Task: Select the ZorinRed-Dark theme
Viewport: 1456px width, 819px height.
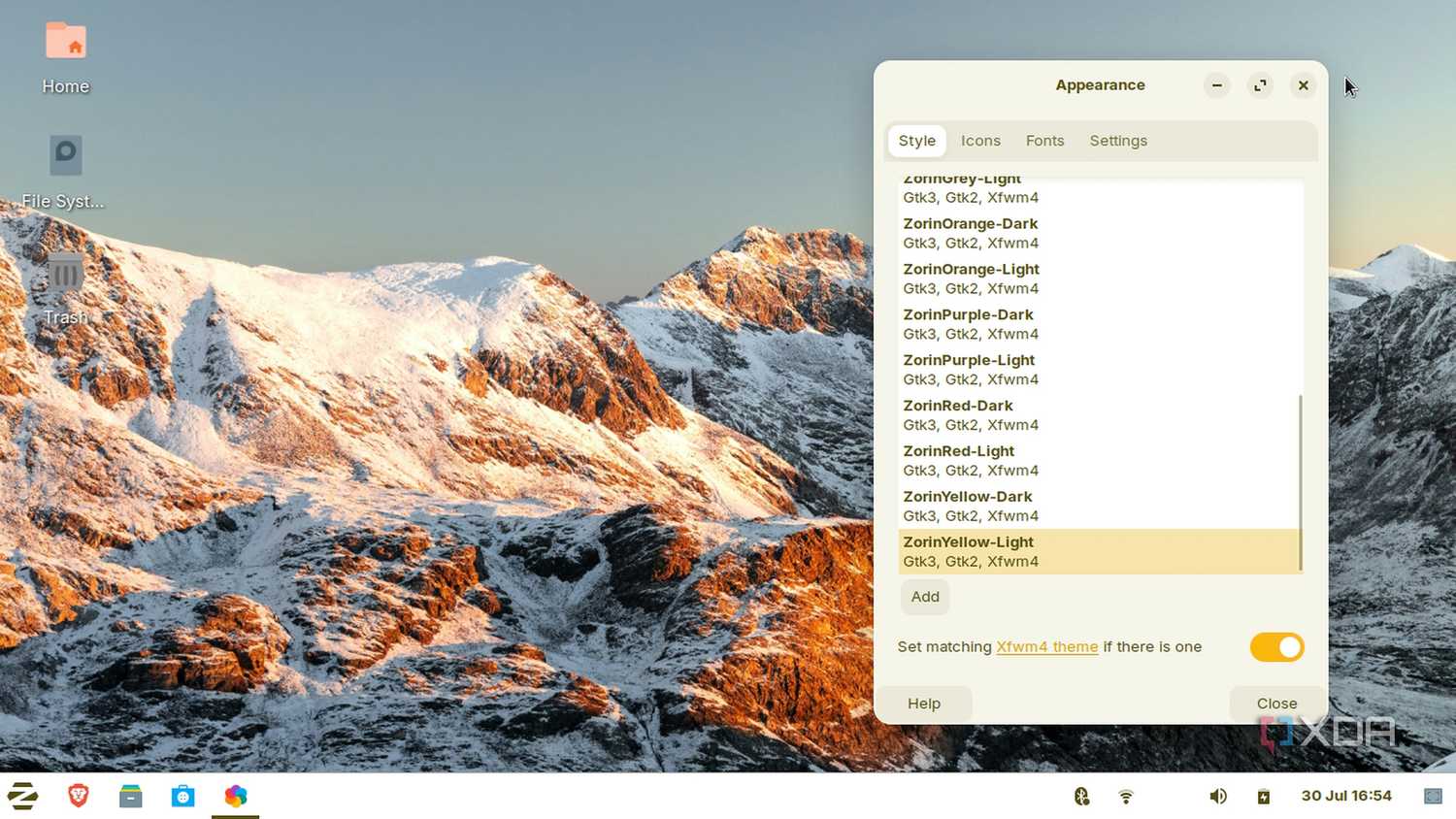Action: click(1099, 415)
